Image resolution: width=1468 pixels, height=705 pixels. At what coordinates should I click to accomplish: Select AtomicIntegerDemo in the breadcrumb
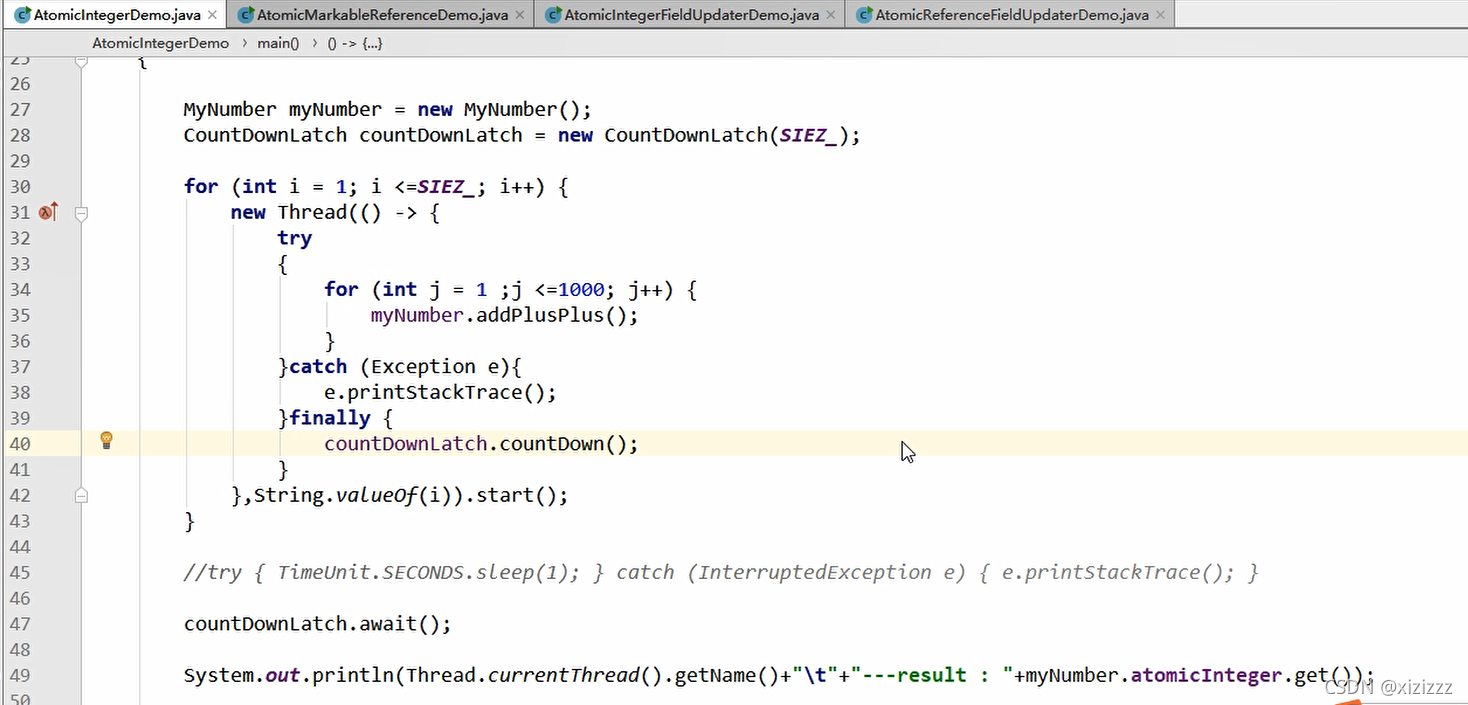pos(160,43)
